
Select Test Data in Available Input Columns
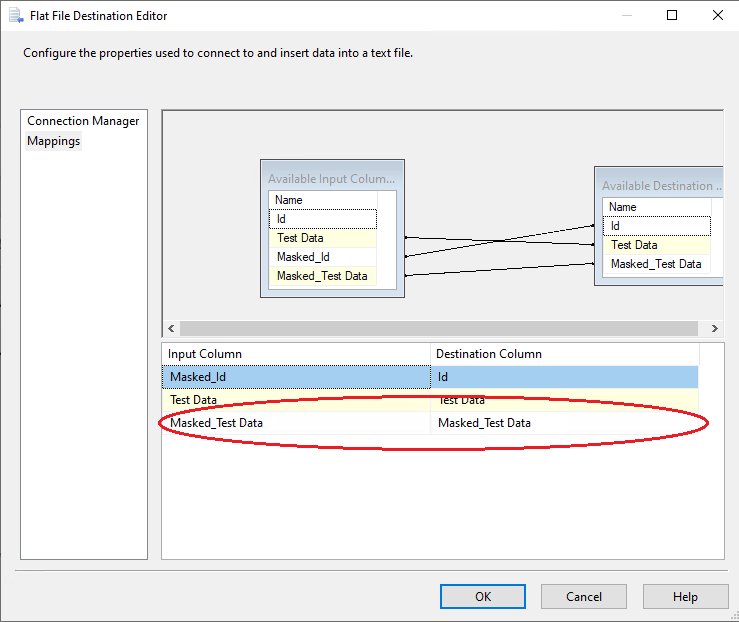[323, 238]
